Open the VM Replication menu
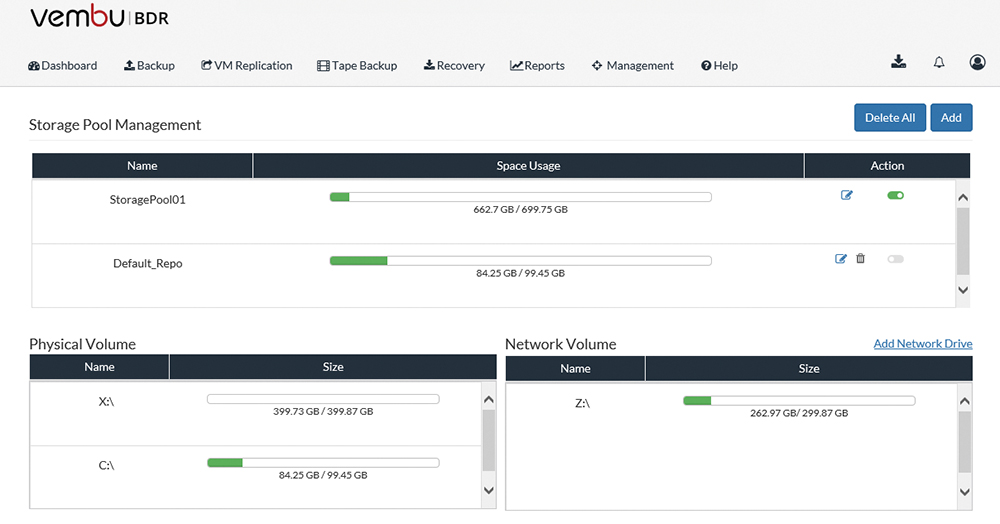The width and height of the screenshot is (1000, 524). (246, 66)
